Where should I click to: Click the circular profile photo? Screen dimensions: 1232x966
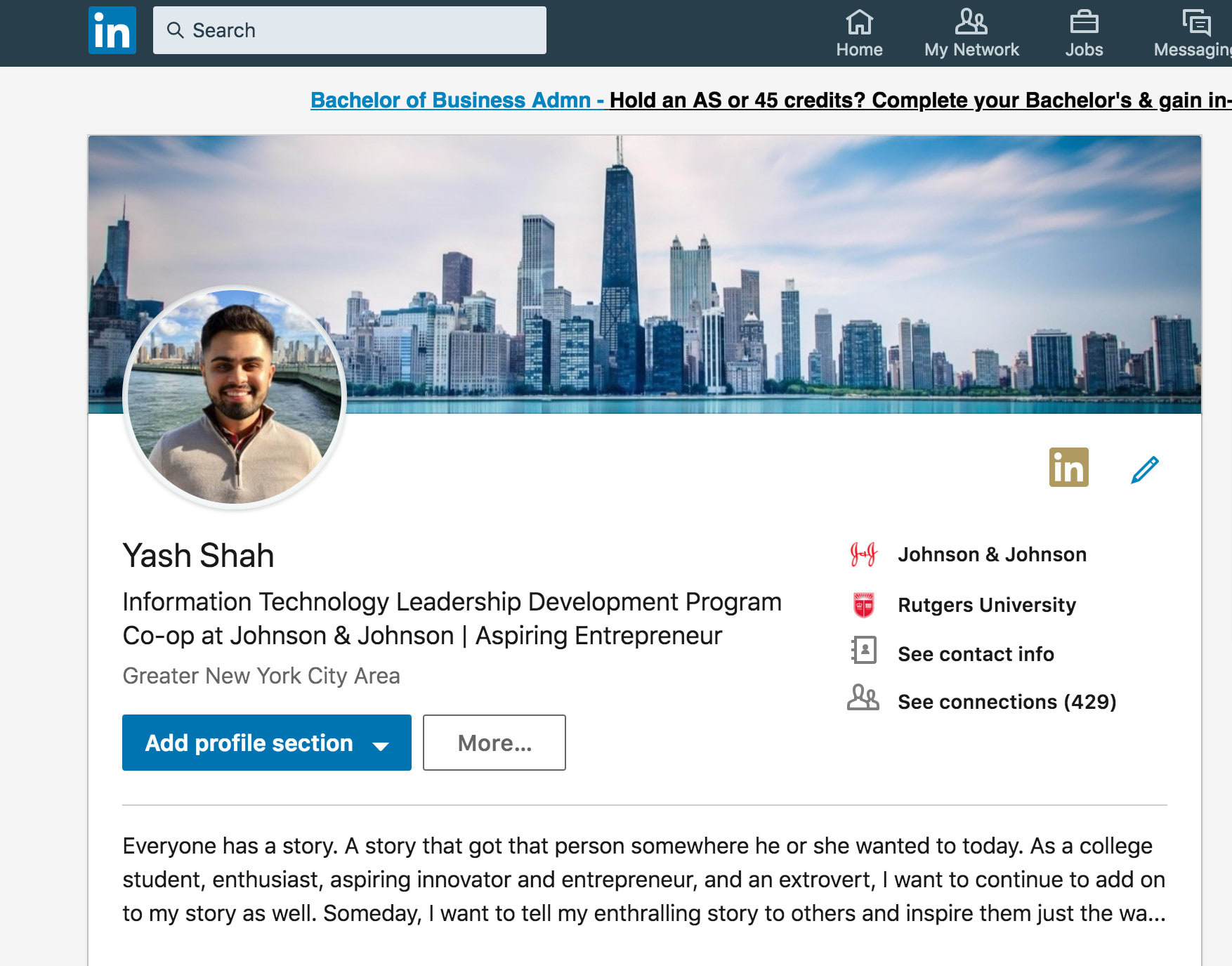(235, 397)
